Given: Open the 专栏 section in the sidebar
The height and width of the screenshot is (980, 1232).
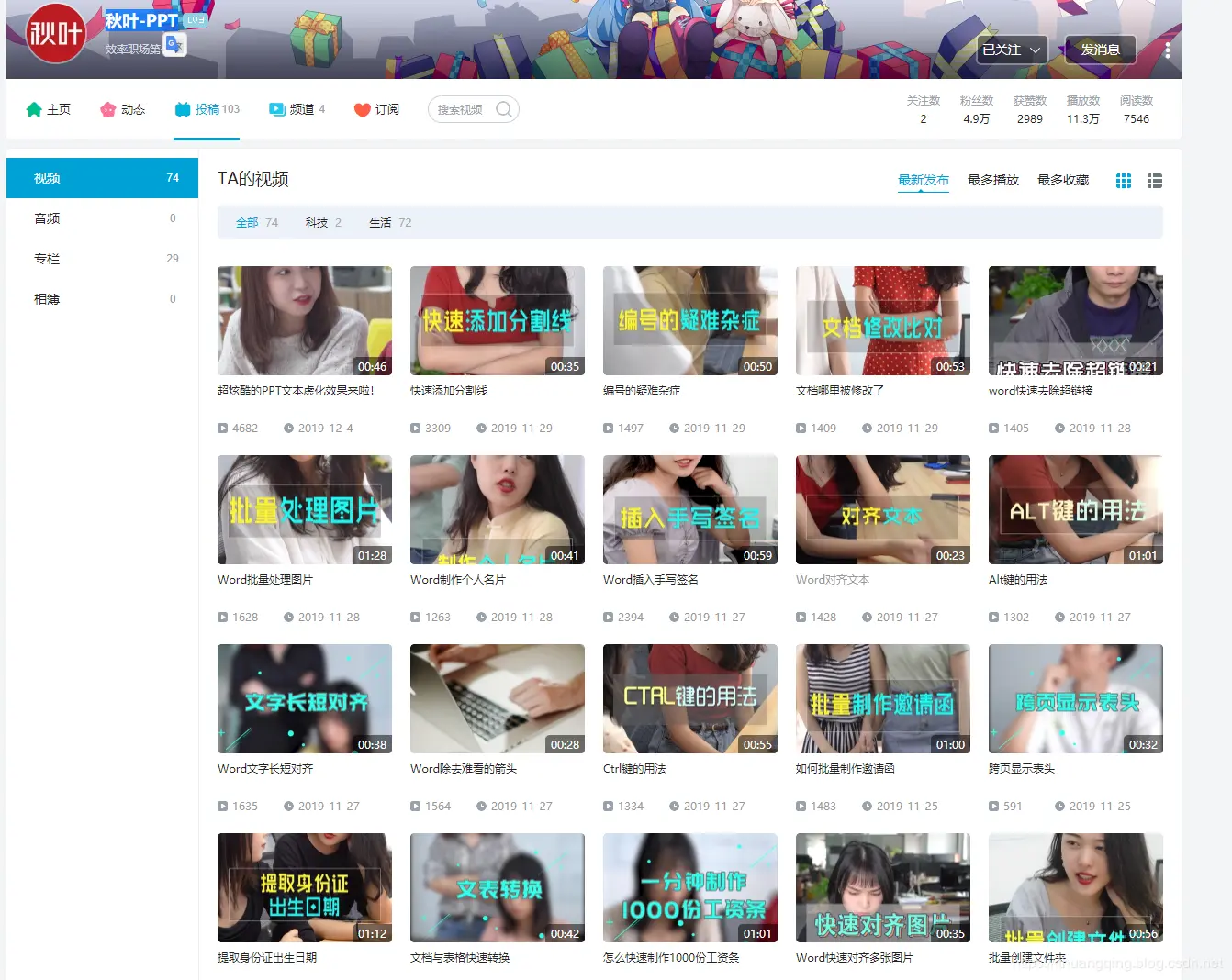Looking at the screenshot, I should (x=46, y=258).
